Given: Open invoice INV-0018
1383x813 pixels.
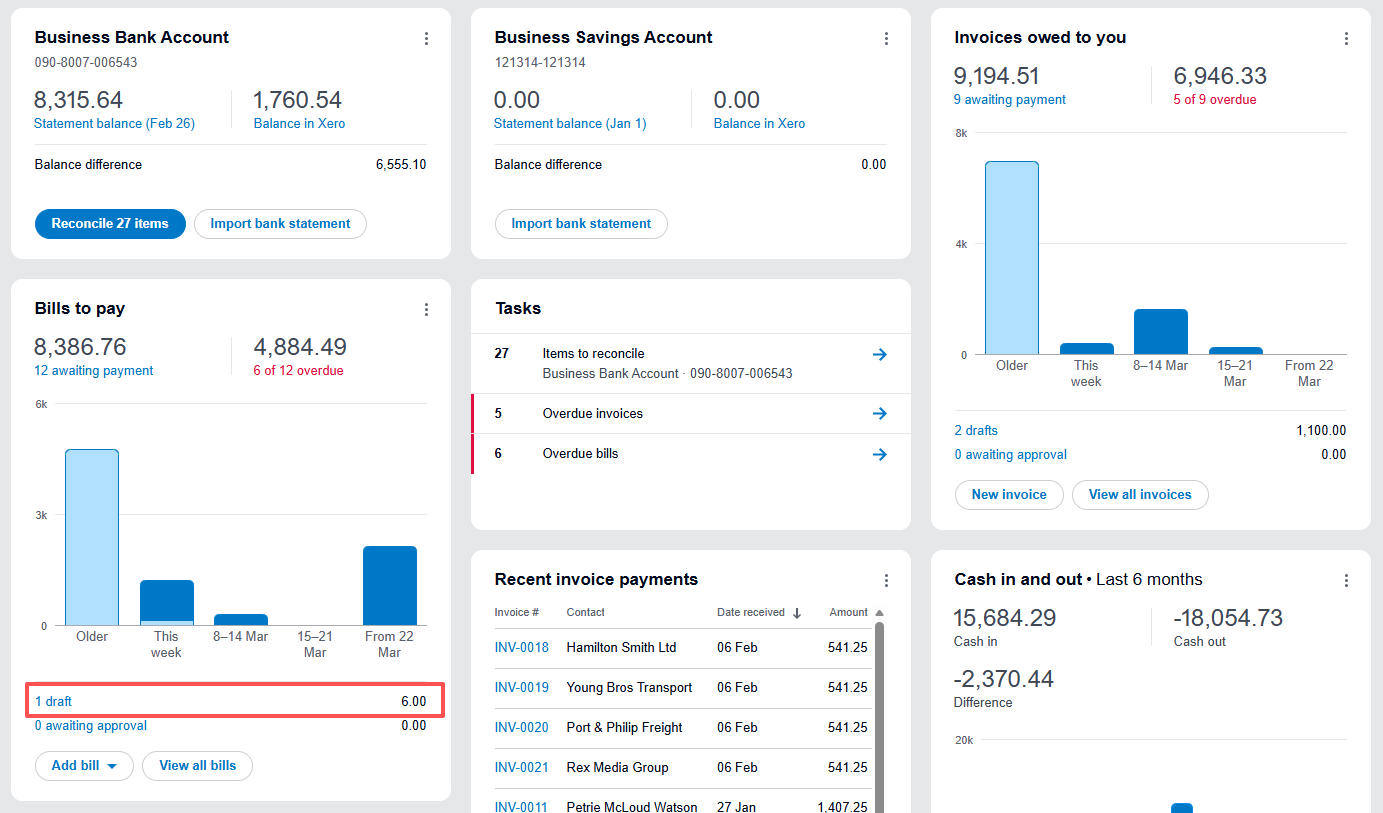Looking at the screenshot, I should (x=522, y=647).
